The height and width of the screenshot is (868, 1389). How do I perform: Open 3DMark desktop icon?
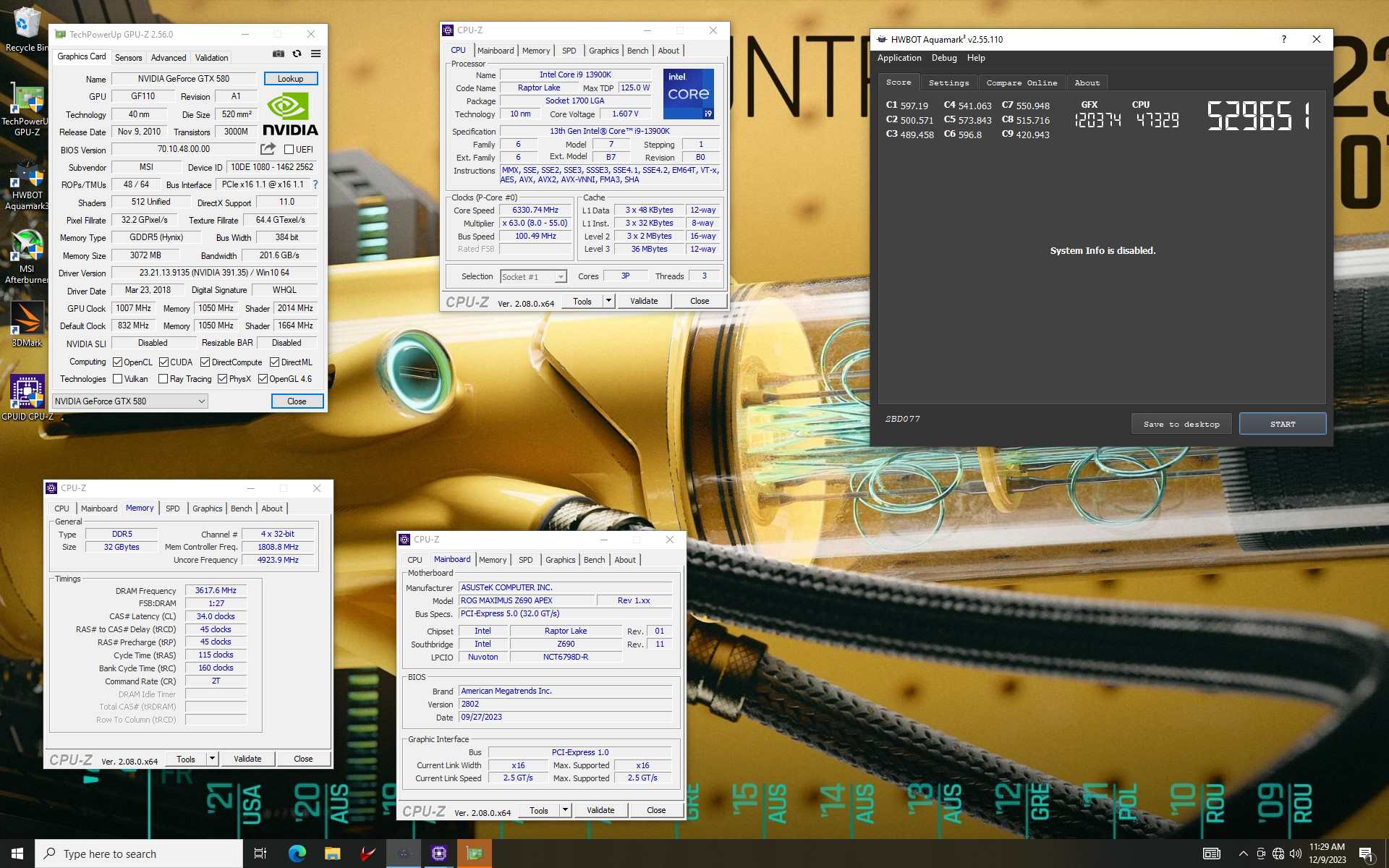(x=26, y=325)
